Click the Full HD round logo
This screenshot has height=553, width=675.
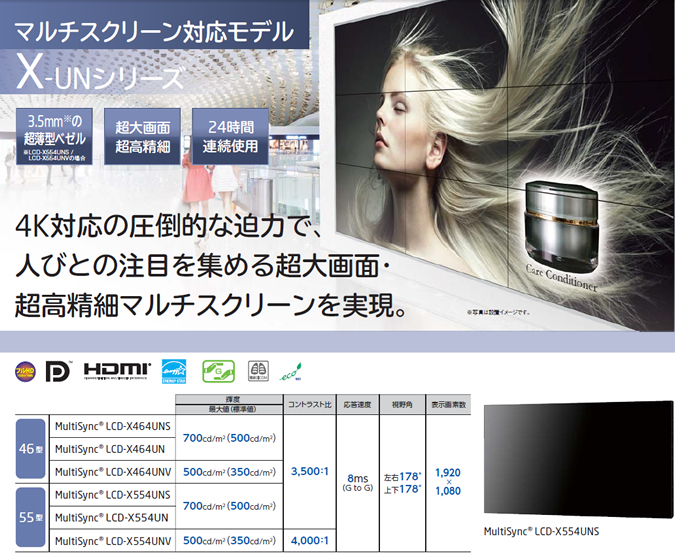(x=25, y=371)
